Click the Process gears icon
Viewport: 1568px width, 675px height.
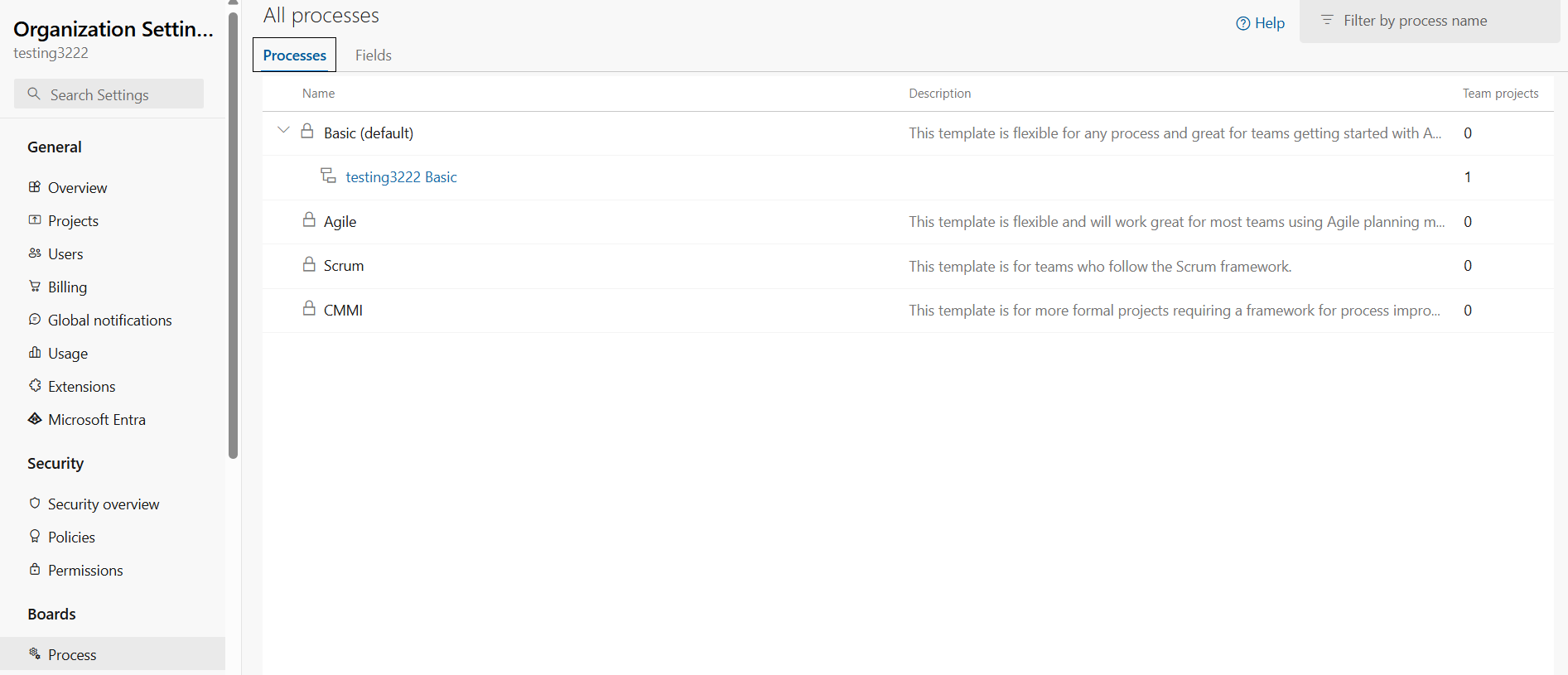(35, 654)
